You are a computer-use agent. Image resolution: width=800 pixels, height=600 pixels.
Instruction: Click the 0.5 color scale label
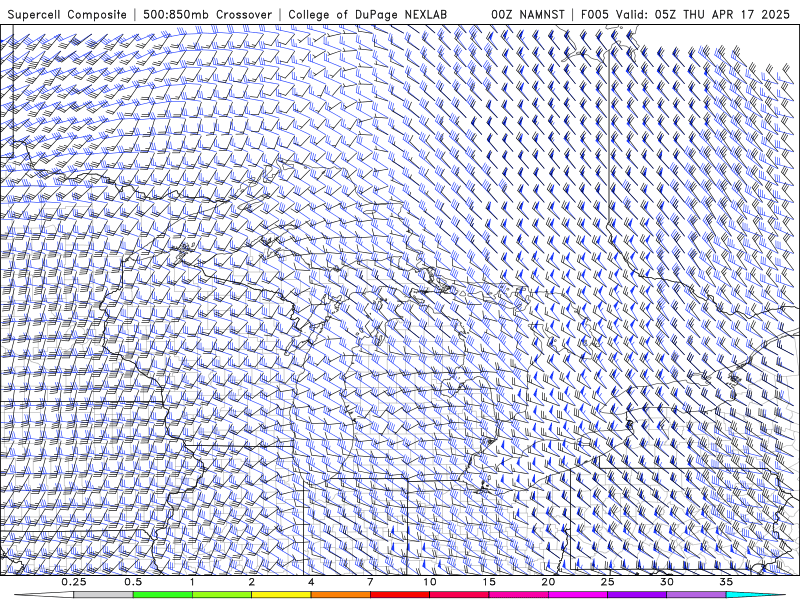click(133, 582)
